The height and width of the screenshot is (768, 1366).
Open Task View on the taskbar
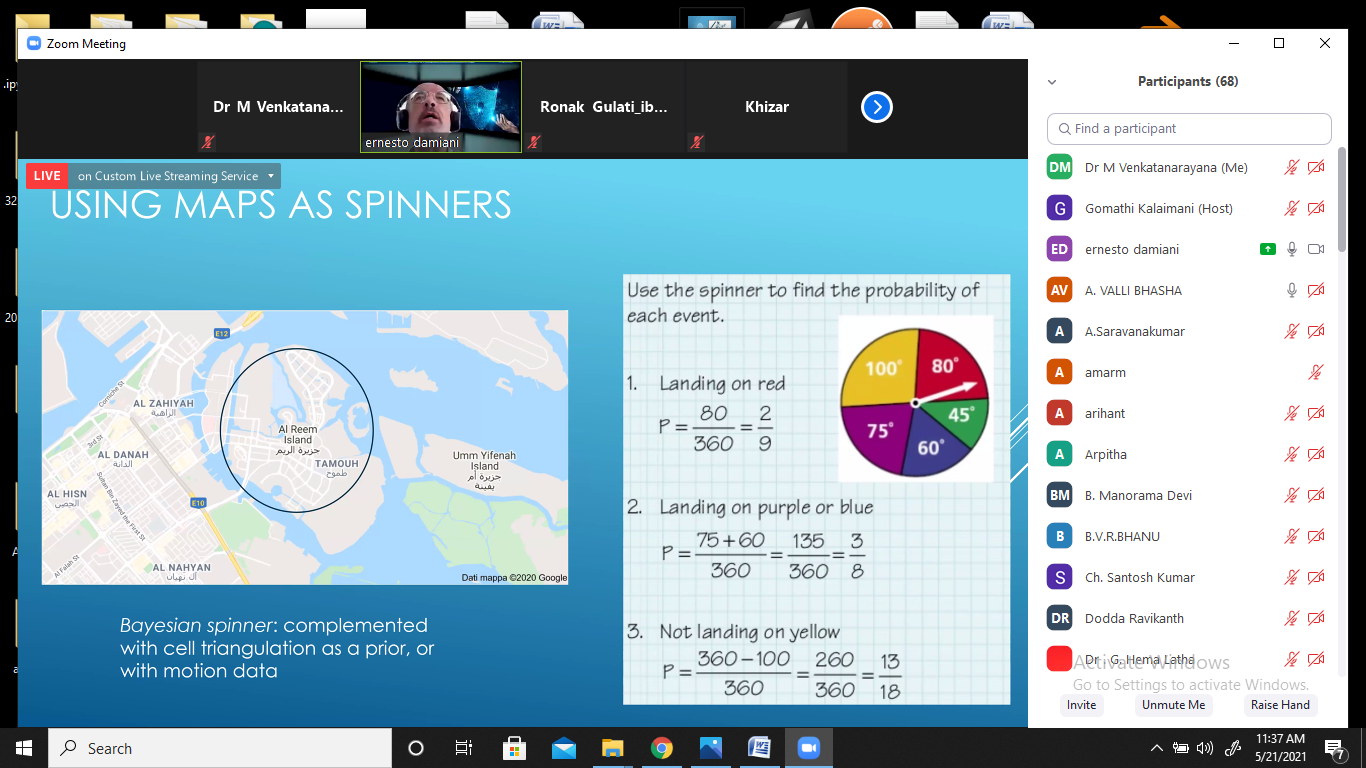(464, 748)
